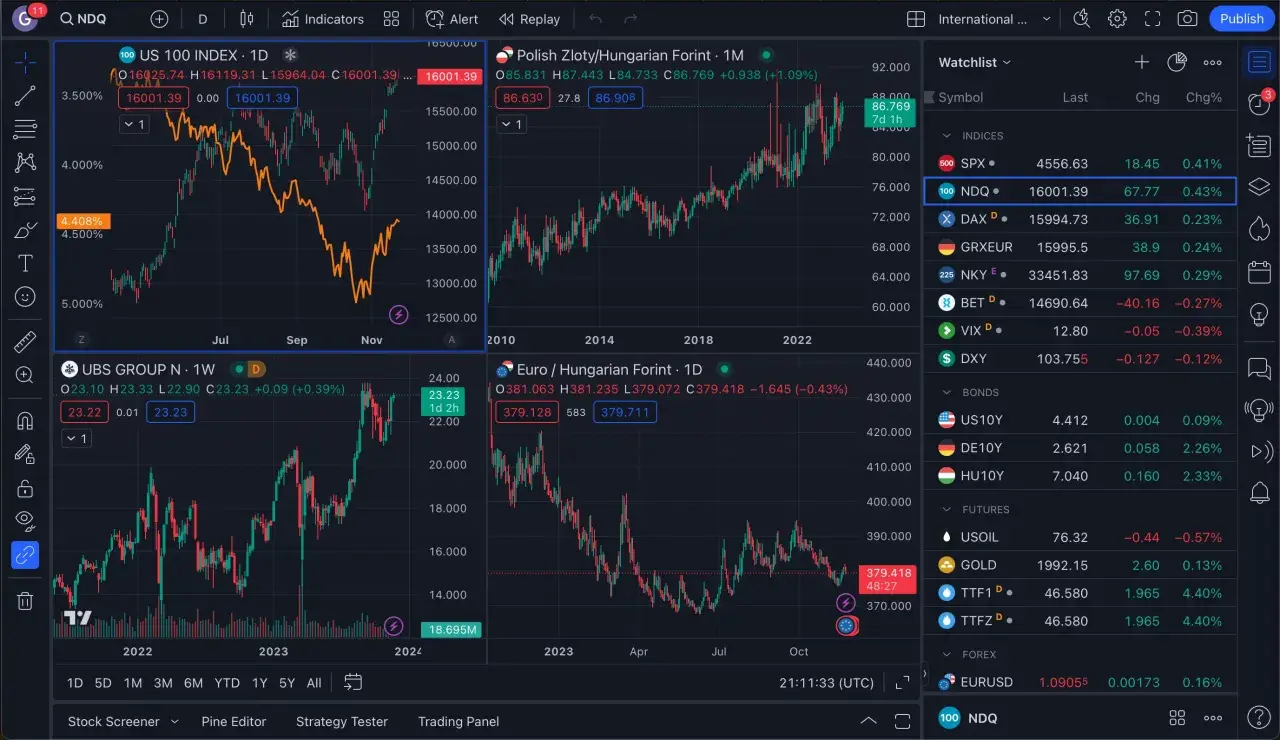Image resolution: width=1280 pixels, height=740 pixels.
Task: Open the forecasting and measurement tools
Action: 25,197
